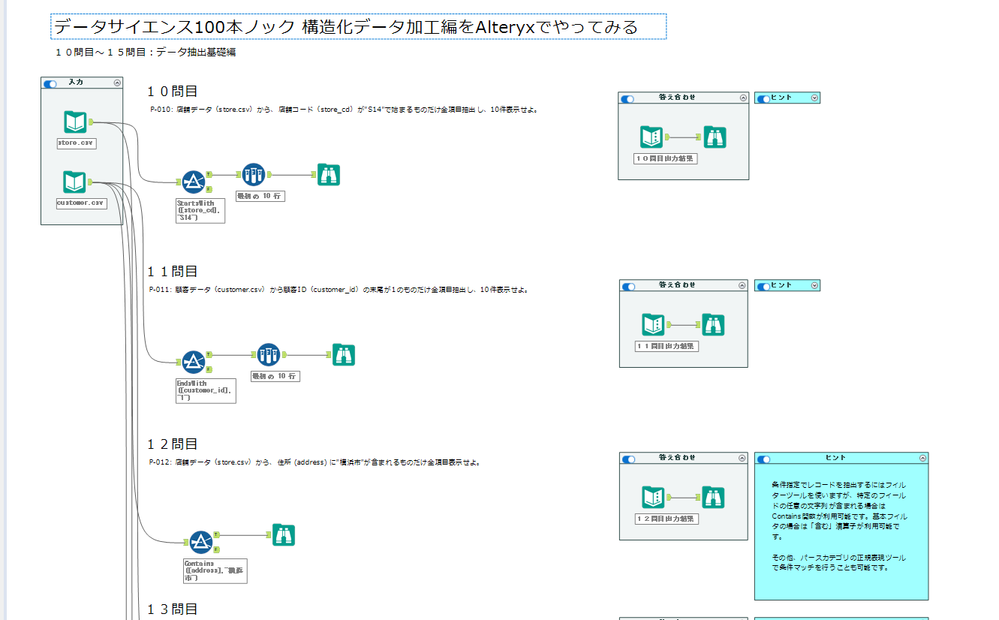Expand the ヒント container for question 10

pyautogui.click(x=814, y=98)
